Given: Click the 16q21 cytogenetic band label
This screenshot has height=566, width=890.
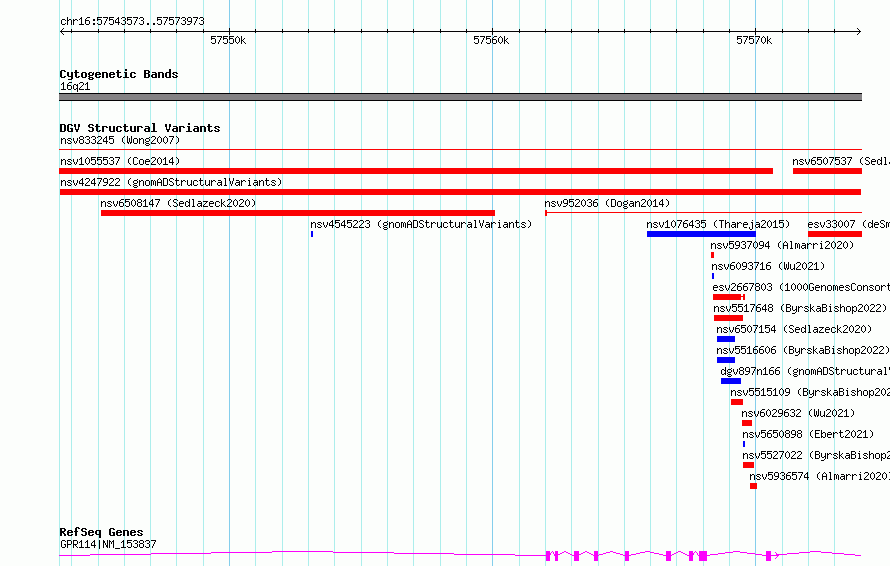Looking at the screenshot, I should click(x=75, y=86).
